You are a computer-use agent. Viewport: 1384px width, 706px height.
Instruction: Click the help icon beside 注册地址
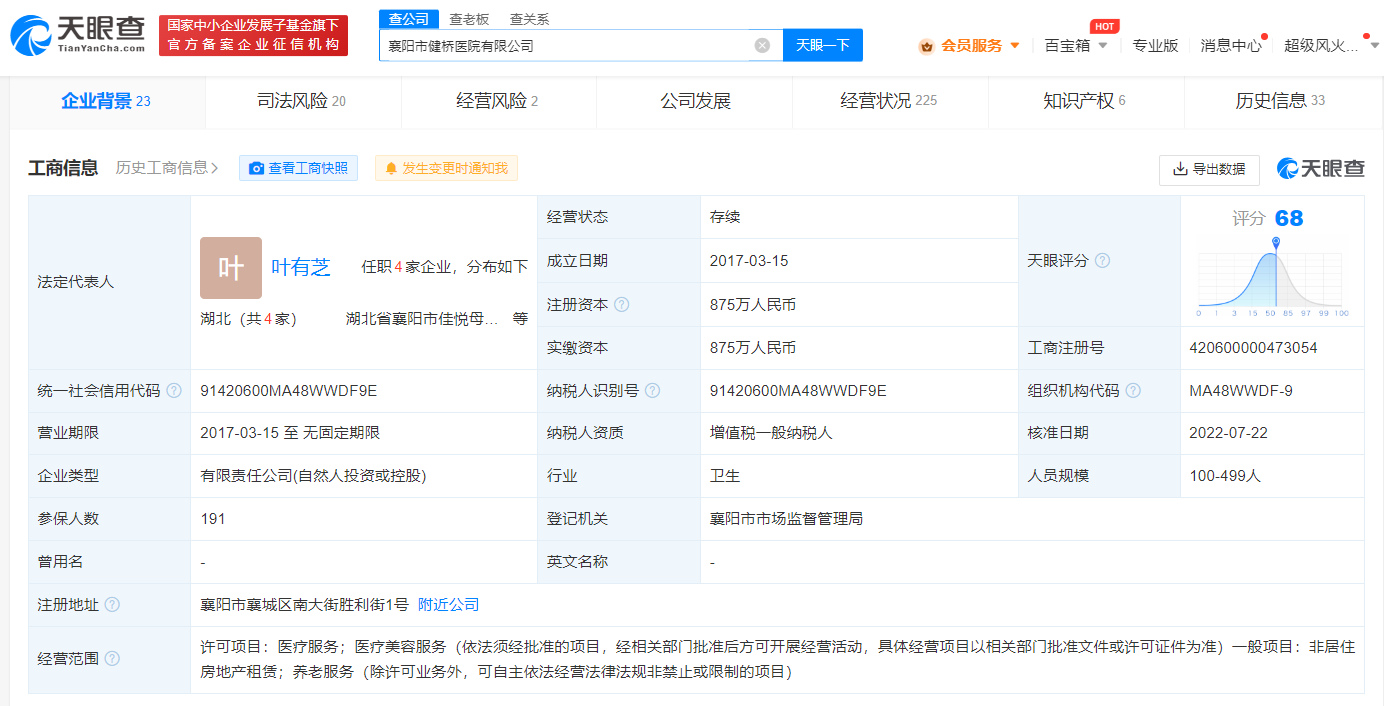112,604
